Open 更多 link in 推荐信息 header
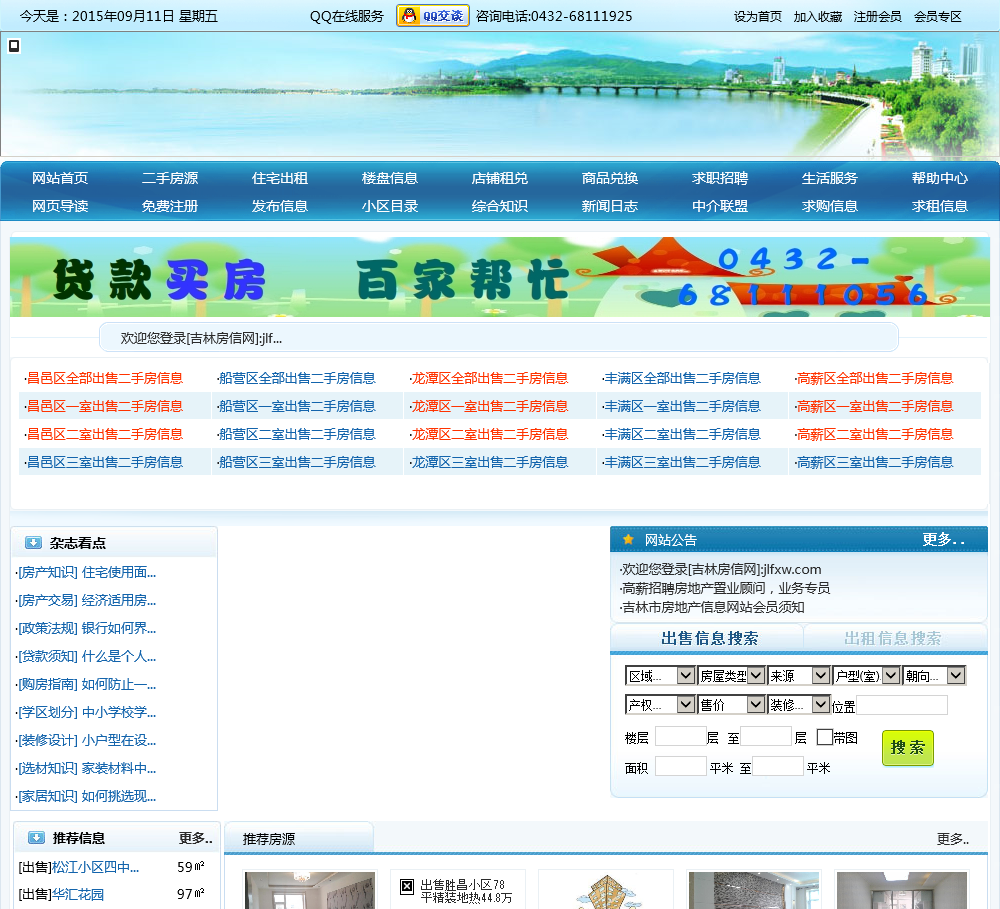Viewport: 1000px width, 909px height. 195,838
